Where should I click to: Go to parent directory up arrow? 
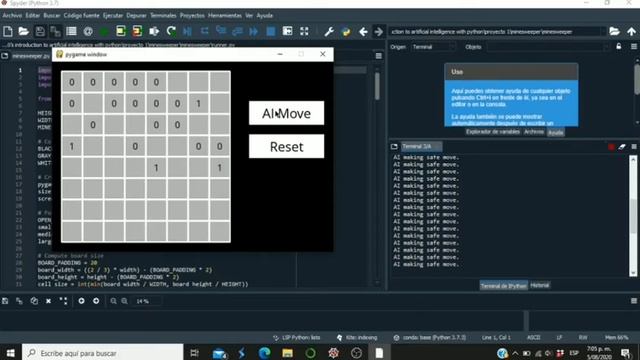[x=631, y=31]
